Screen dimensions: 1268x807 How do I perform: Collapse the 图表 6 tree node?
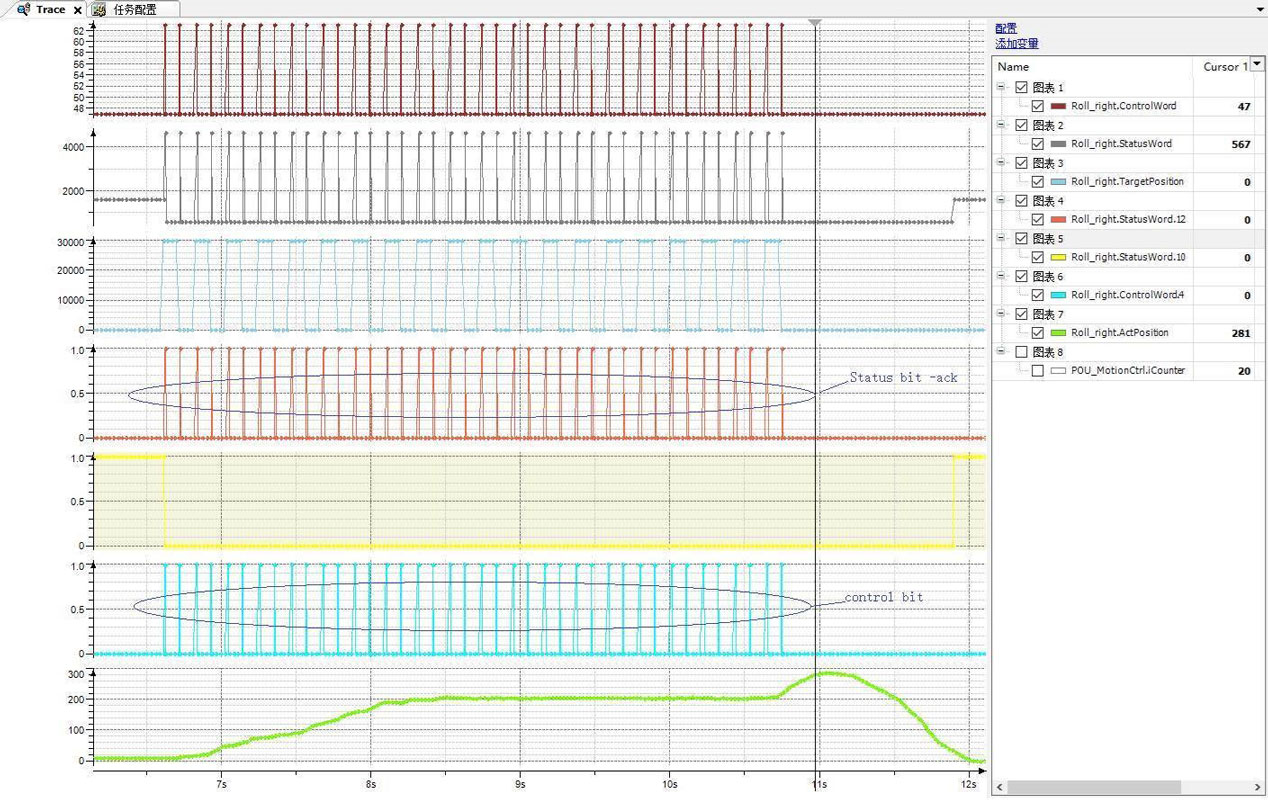(1001, 275)
